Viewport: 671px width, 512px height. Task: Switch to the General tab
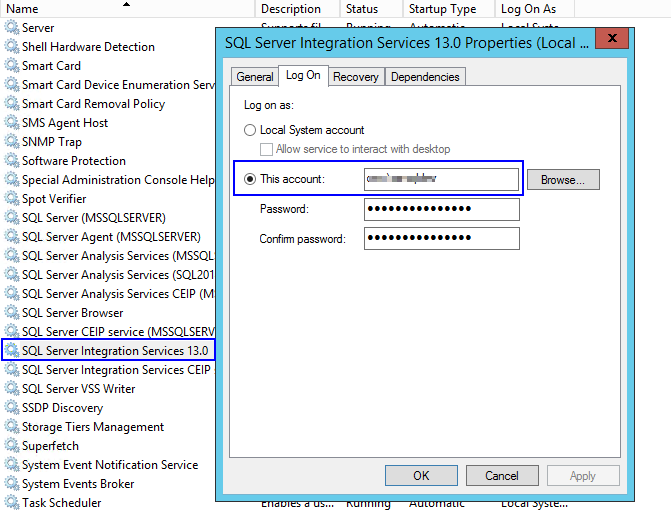tap(255, 77)
